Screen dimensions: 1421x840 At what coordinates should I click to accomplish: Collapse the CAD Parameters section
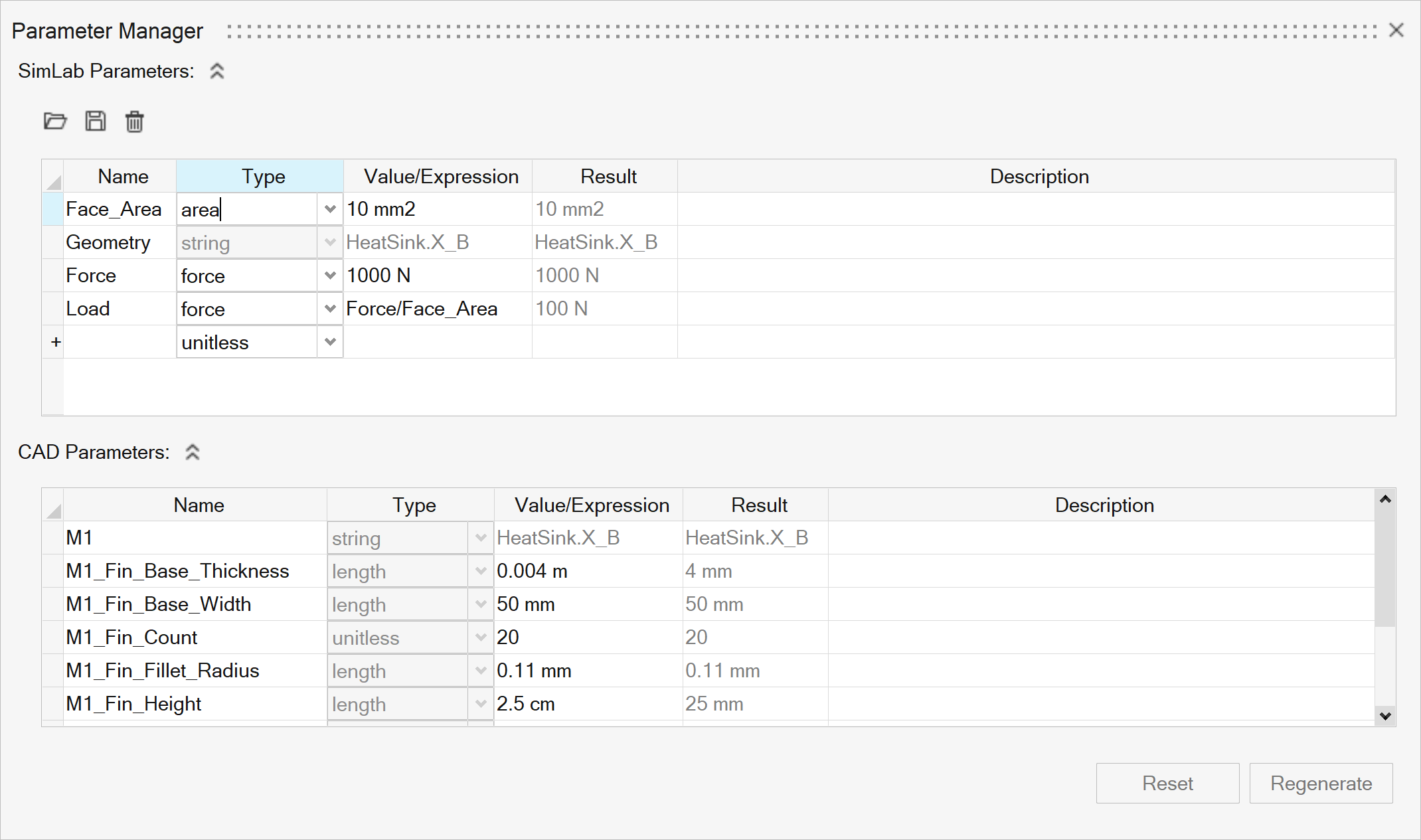(193, 452)
